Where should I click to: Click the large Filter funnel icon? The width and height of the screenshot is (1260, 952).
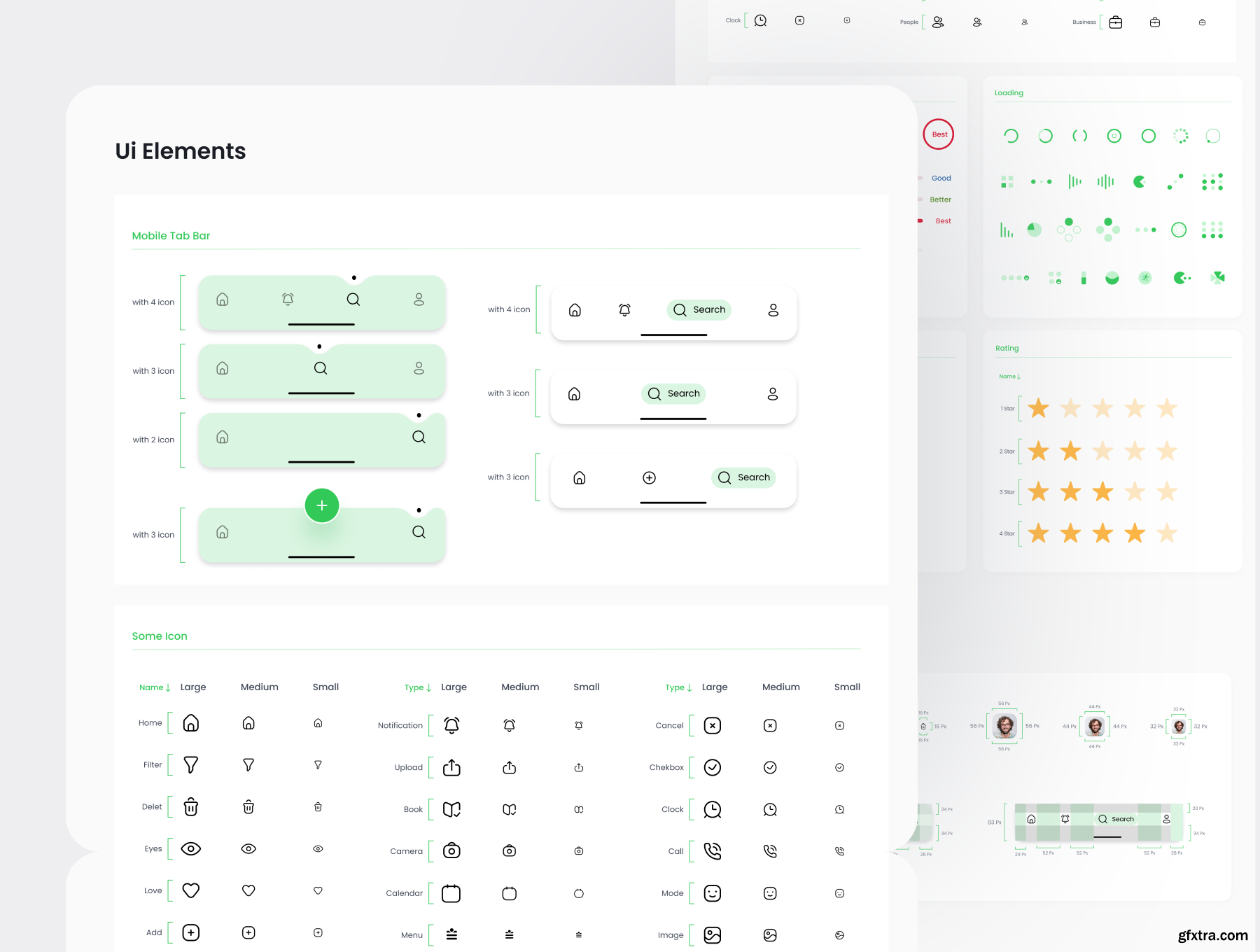pyautogui.click(x=190, y=765)
